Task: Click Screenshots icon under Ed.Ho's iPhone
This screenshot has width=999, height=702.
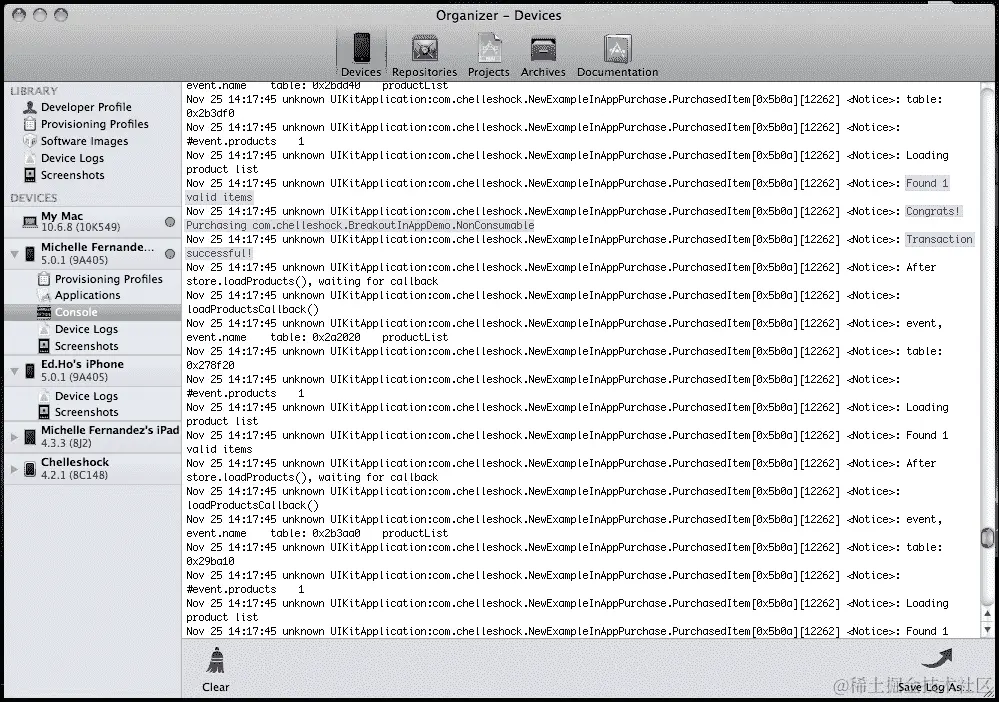Action: 43,412
